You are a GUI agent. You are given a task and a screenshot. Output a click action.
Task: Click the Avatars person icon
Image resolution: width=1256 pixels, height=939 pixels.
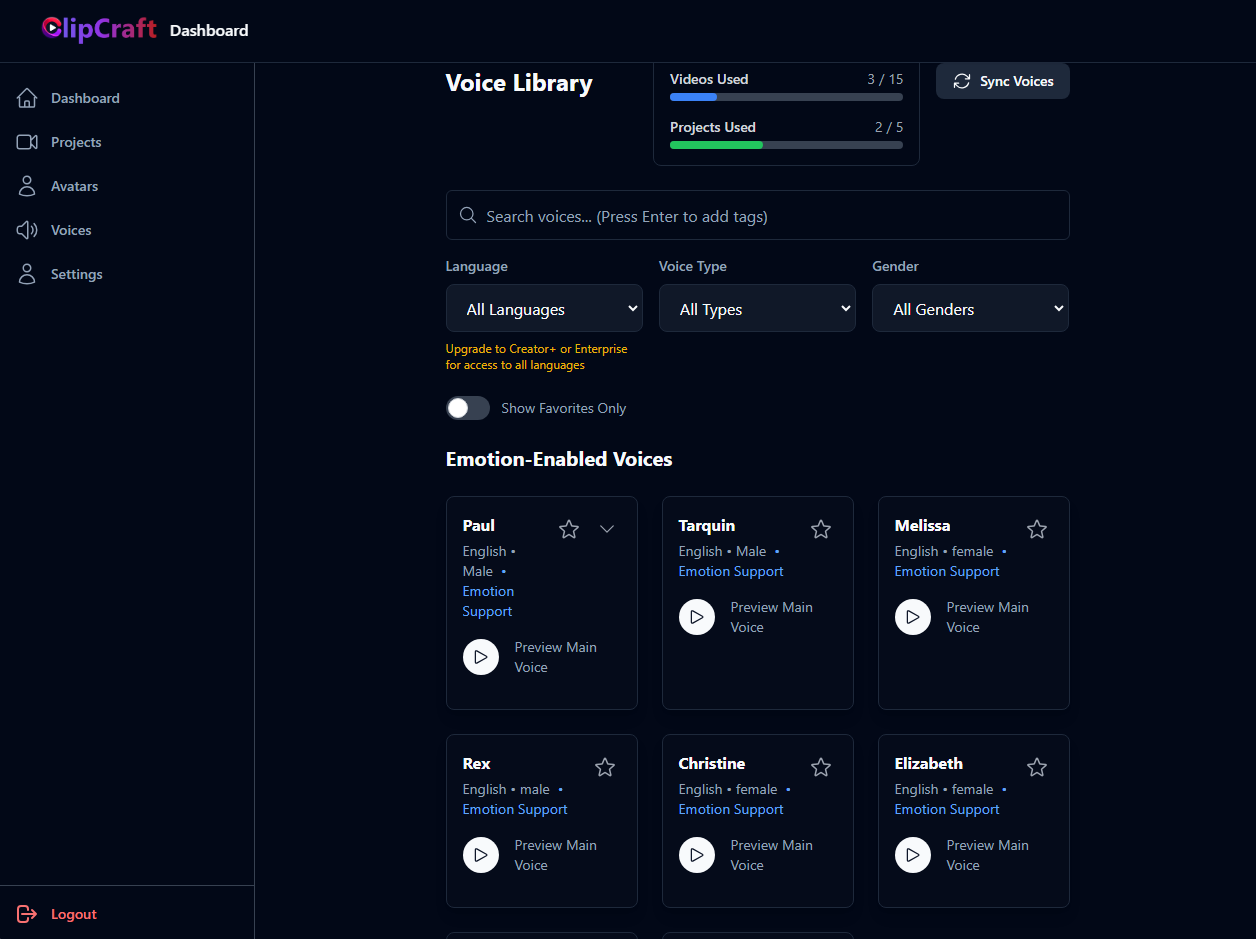[27, 186]
